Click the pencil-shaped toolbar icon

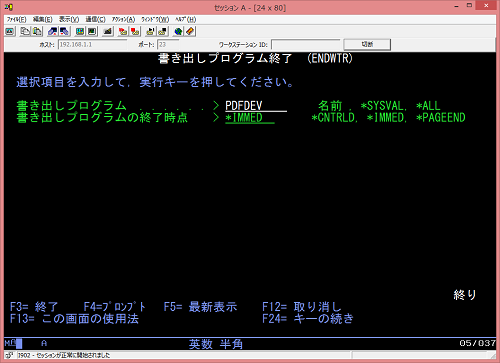(x=190, y=31)
